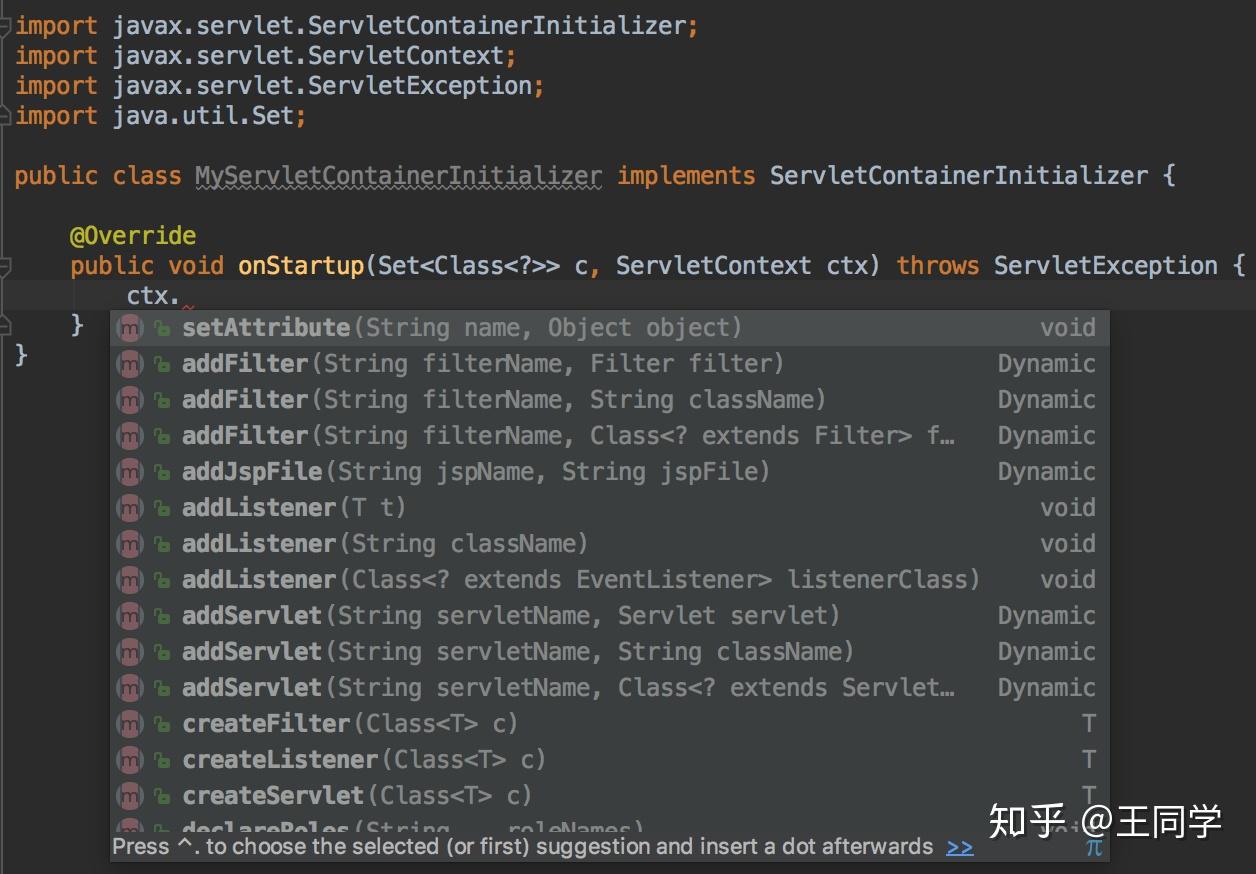Click the method icon beside declareRoles
This screenshot has width=1256, height=874.
pyautogui.click(x=130, y=830)
